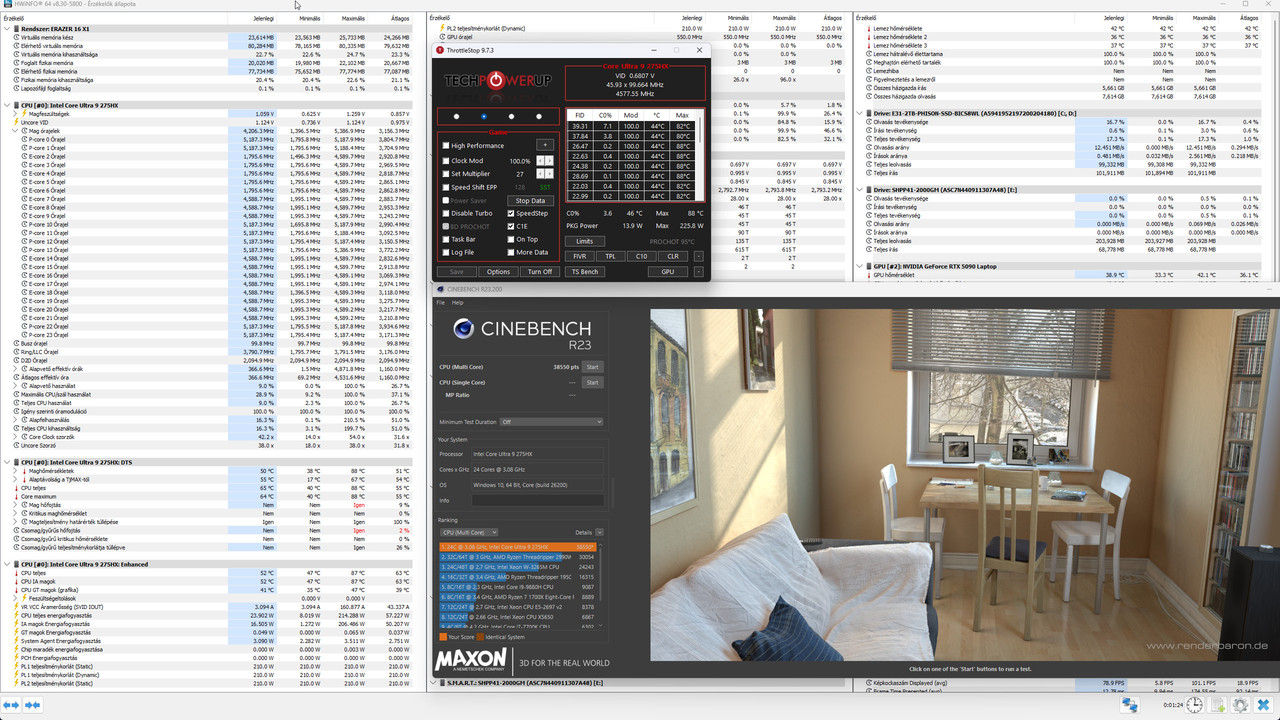This screenshot has width=1280, height=720.
Task: Open the TS Bench window
Action: (585, 272)
